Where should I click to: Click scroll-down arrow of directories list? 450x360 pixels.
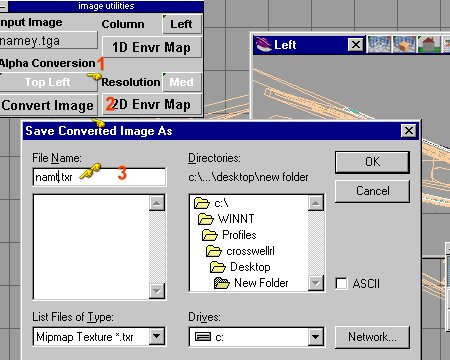315,283
